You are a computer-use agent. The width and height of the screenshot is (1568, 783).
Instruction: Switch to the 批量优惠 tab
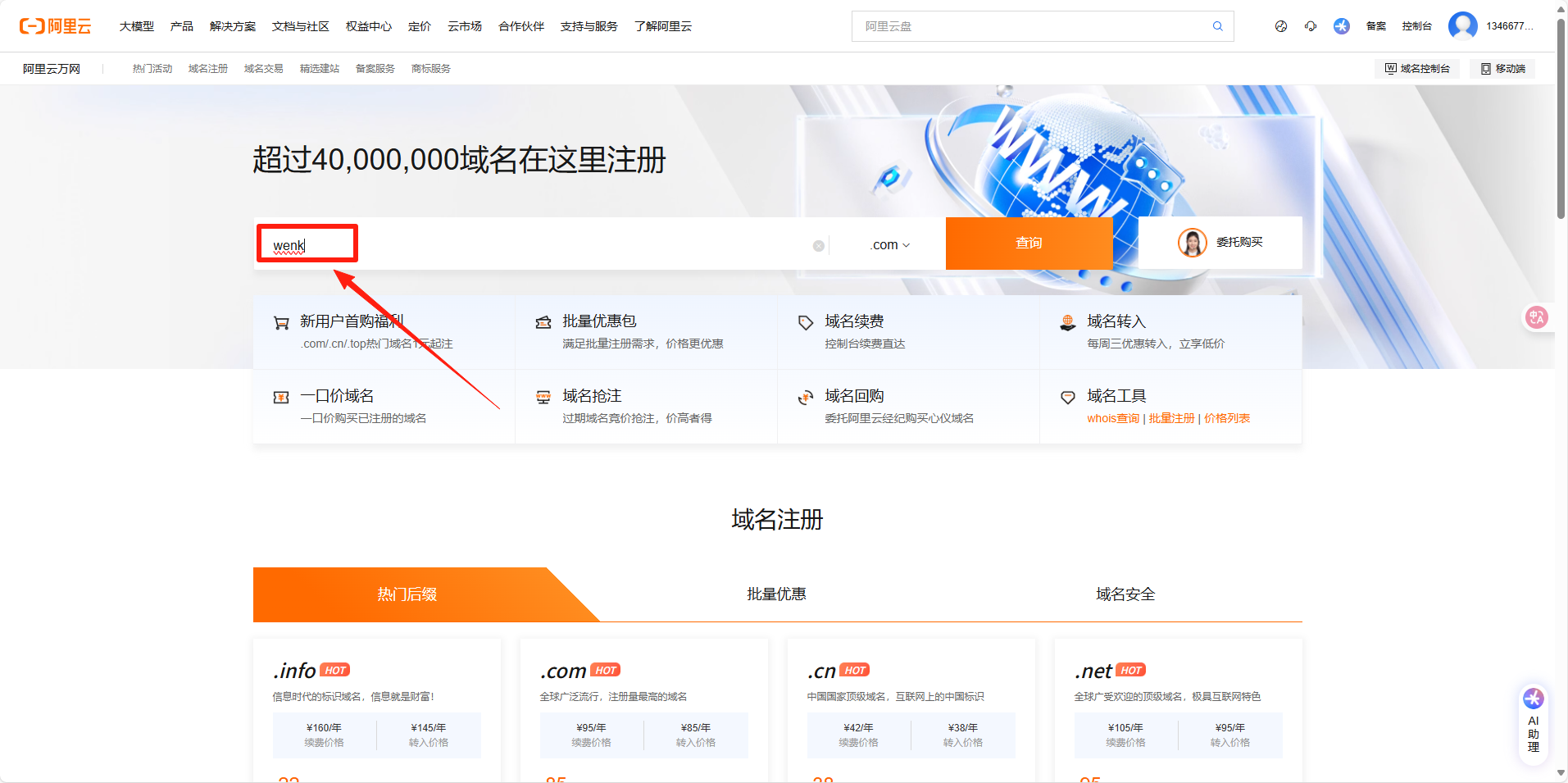tap(776, 594)
